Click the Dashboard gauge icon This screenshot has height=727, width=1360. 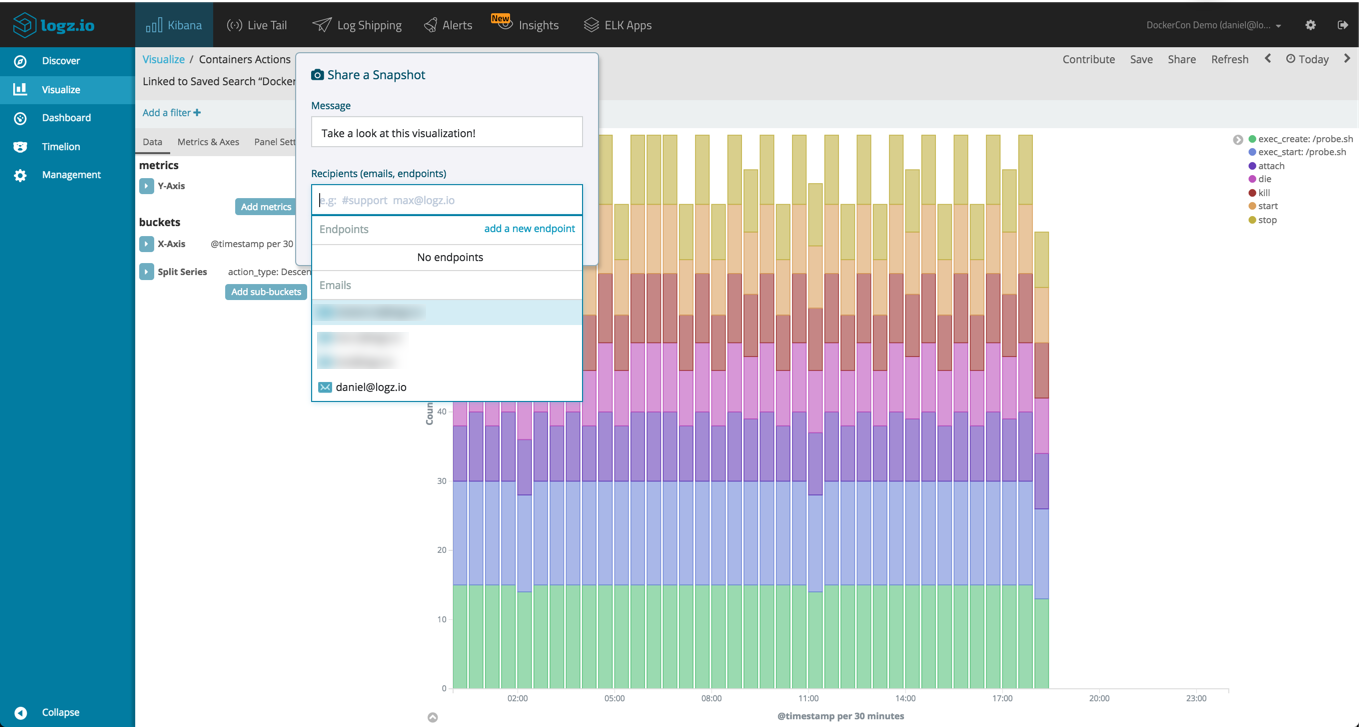tap(20, 118)
